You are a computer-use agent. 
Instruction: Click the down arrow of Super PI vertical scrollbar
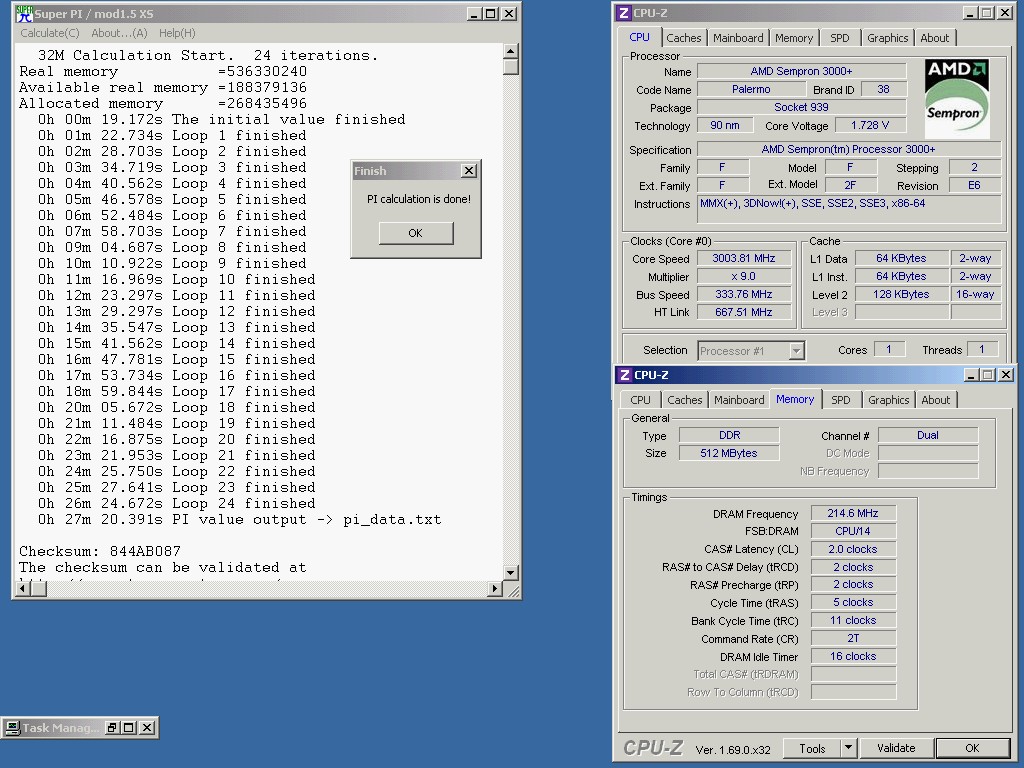511,573
